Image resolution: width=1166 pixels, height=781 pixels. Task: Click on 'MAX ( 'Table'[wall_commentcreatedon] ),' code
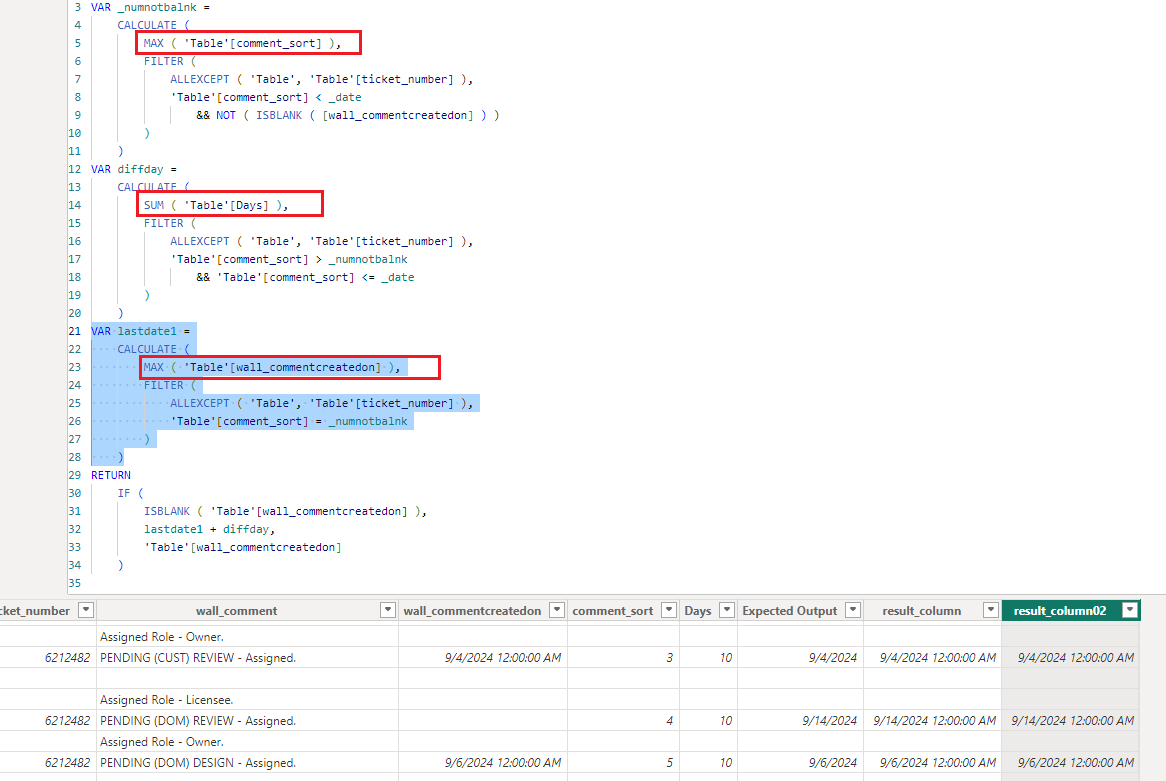click(x=271, y=367)
